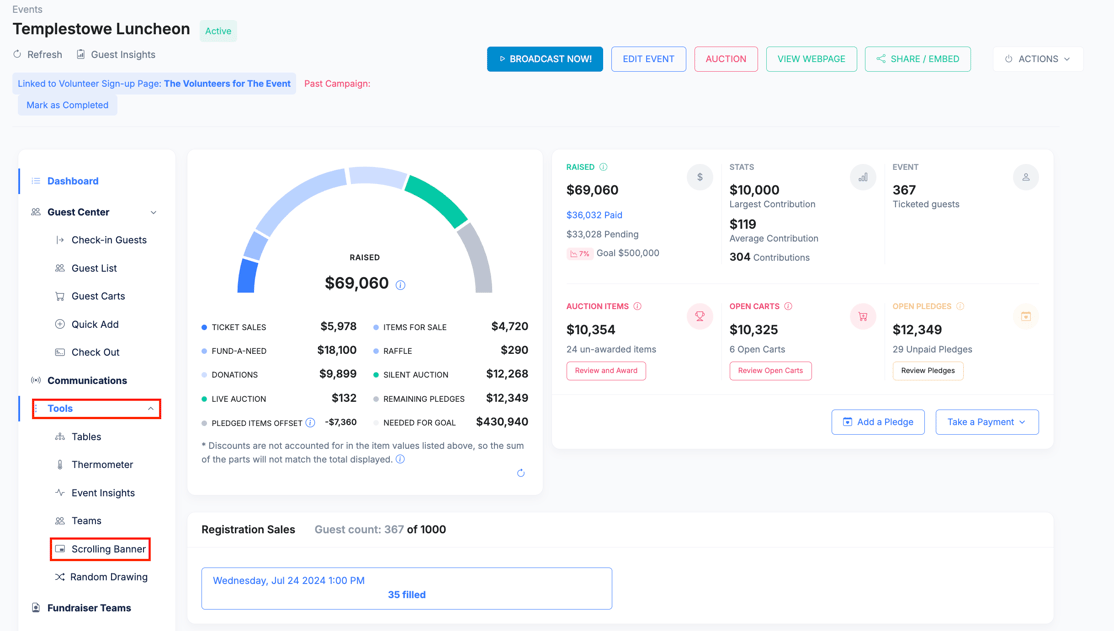Click the Refresh icon under the event title
The image size is (1114, 631).
coord(18,55)
